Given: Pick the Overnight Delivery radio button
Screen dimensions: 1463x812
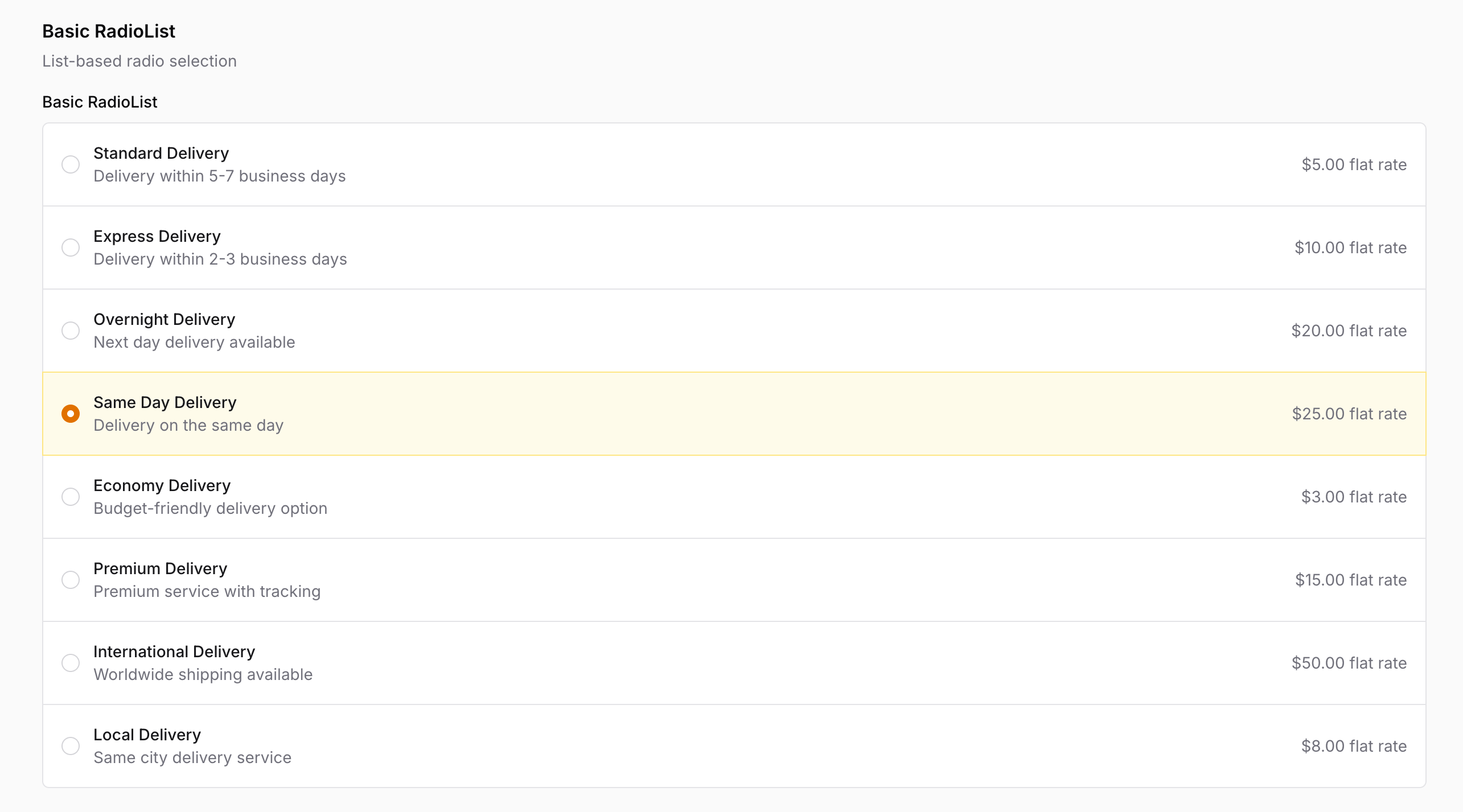Looking at the screenshot, I should (71, 331).
